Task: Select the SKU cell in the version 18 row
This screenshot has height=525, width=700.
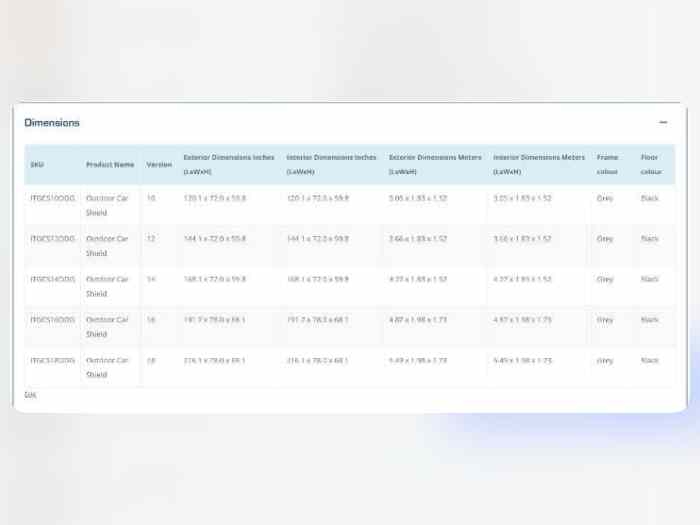Action: tap(53, 360)
